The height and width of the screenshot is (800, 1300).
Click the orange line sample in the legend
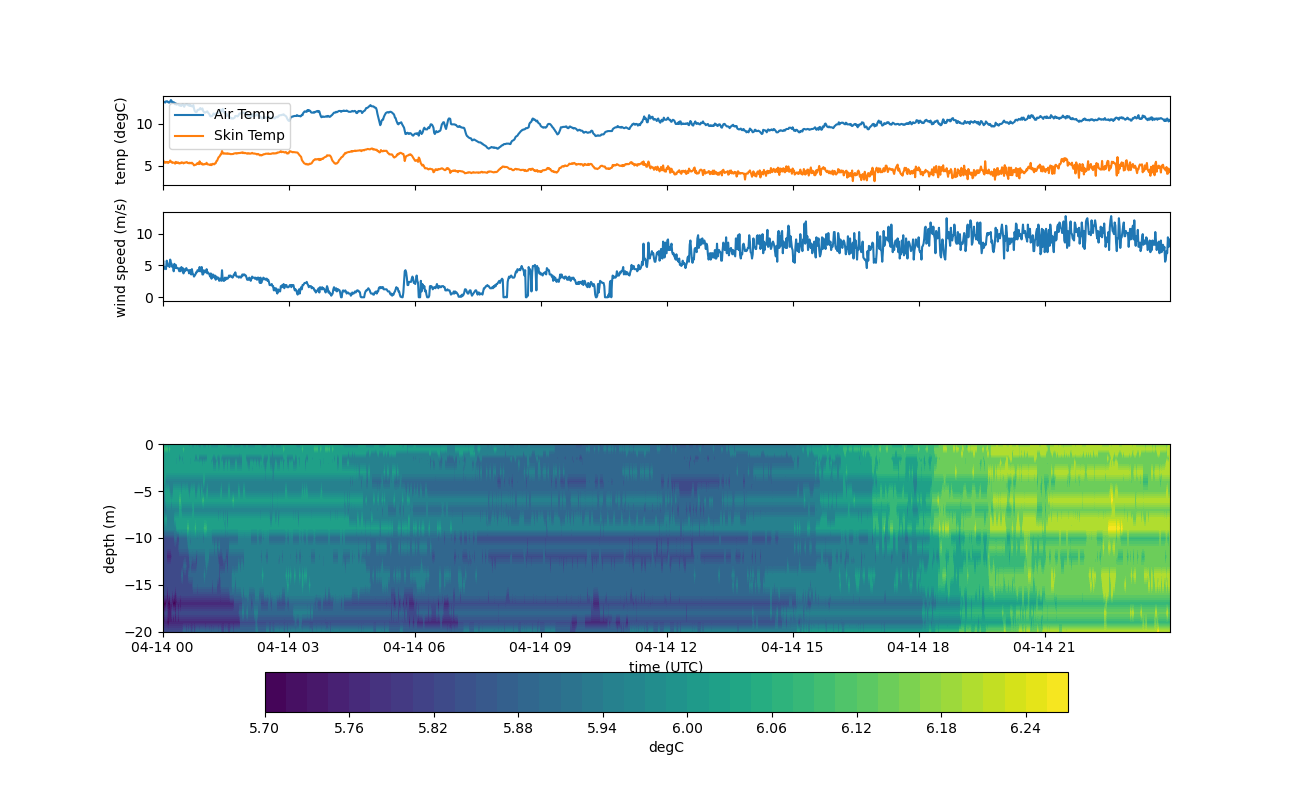(x=190, y=135)
